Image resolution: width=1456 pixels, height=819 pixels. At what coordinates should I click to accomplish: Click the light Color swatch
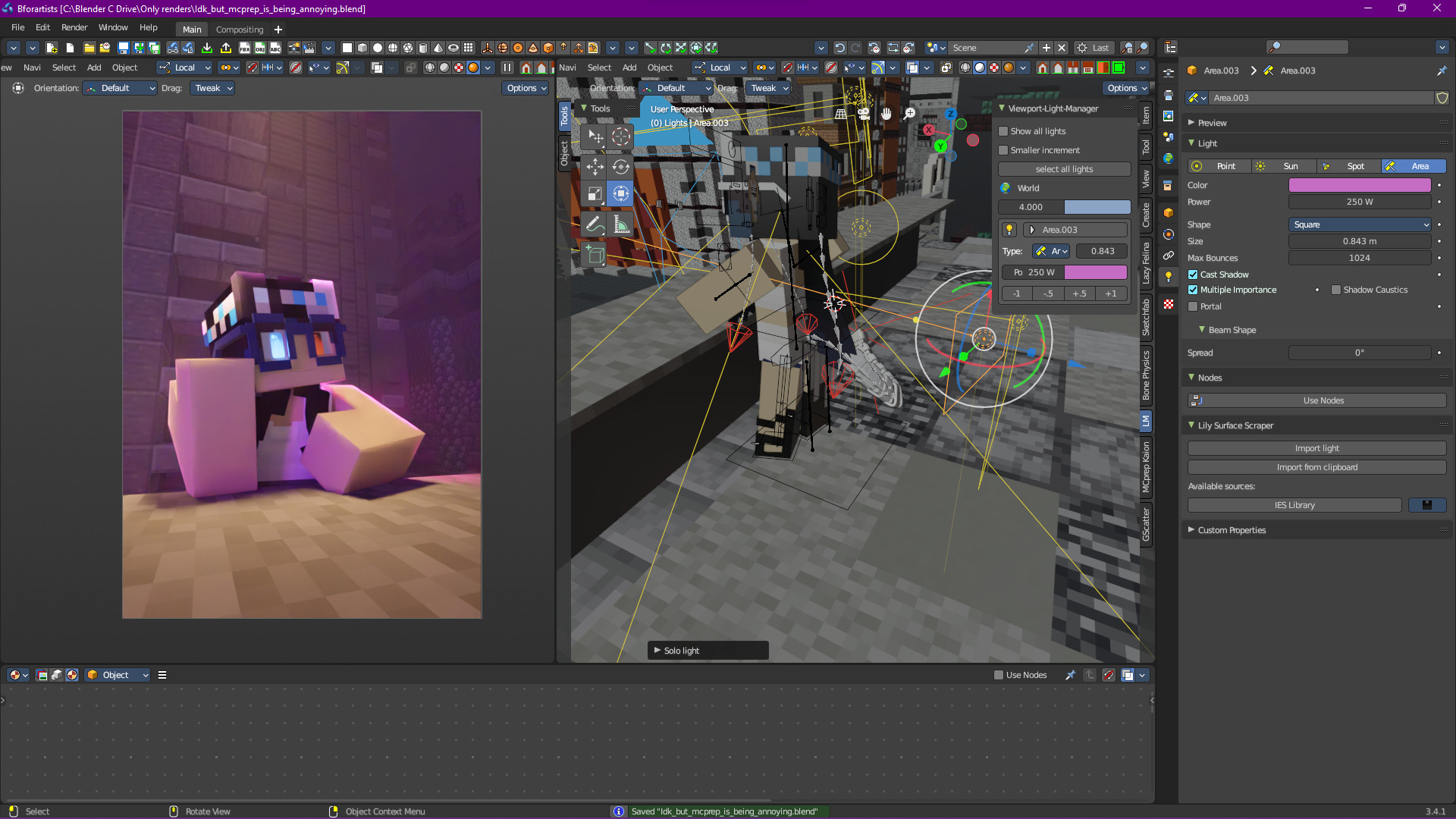(1360, 185)
